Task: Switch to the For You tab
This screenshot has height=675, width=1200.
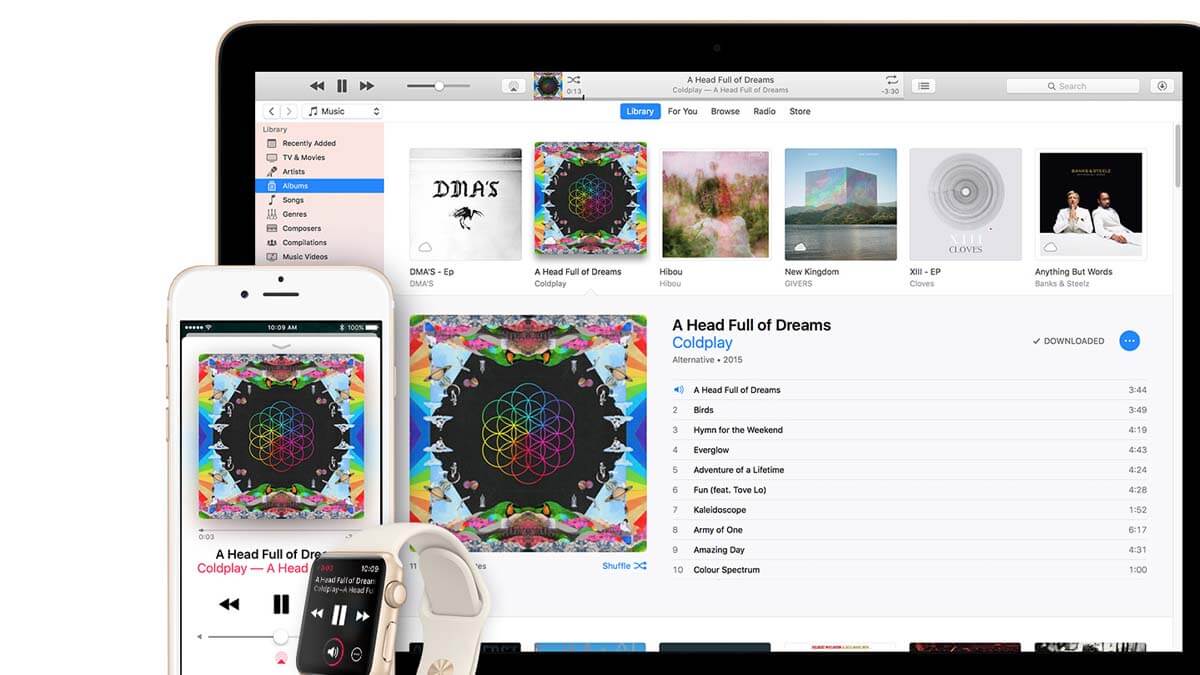Action: click(683, 111)
